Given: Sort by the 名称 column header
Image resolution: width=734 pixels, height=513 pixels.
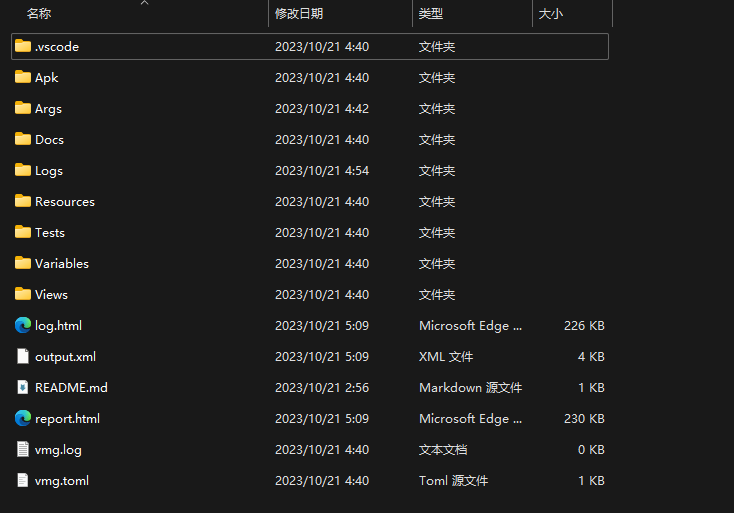Looking at the screenshot, I should (x=39, y=14).
